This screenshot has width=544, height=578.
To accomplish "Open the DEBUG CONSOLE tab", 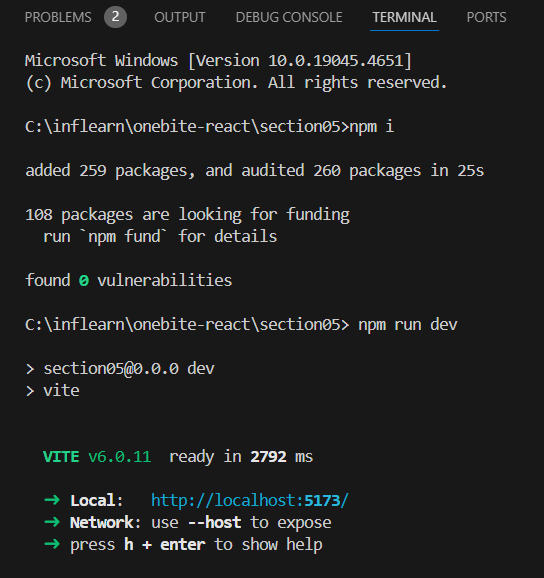I will click(x=289, y=17).
